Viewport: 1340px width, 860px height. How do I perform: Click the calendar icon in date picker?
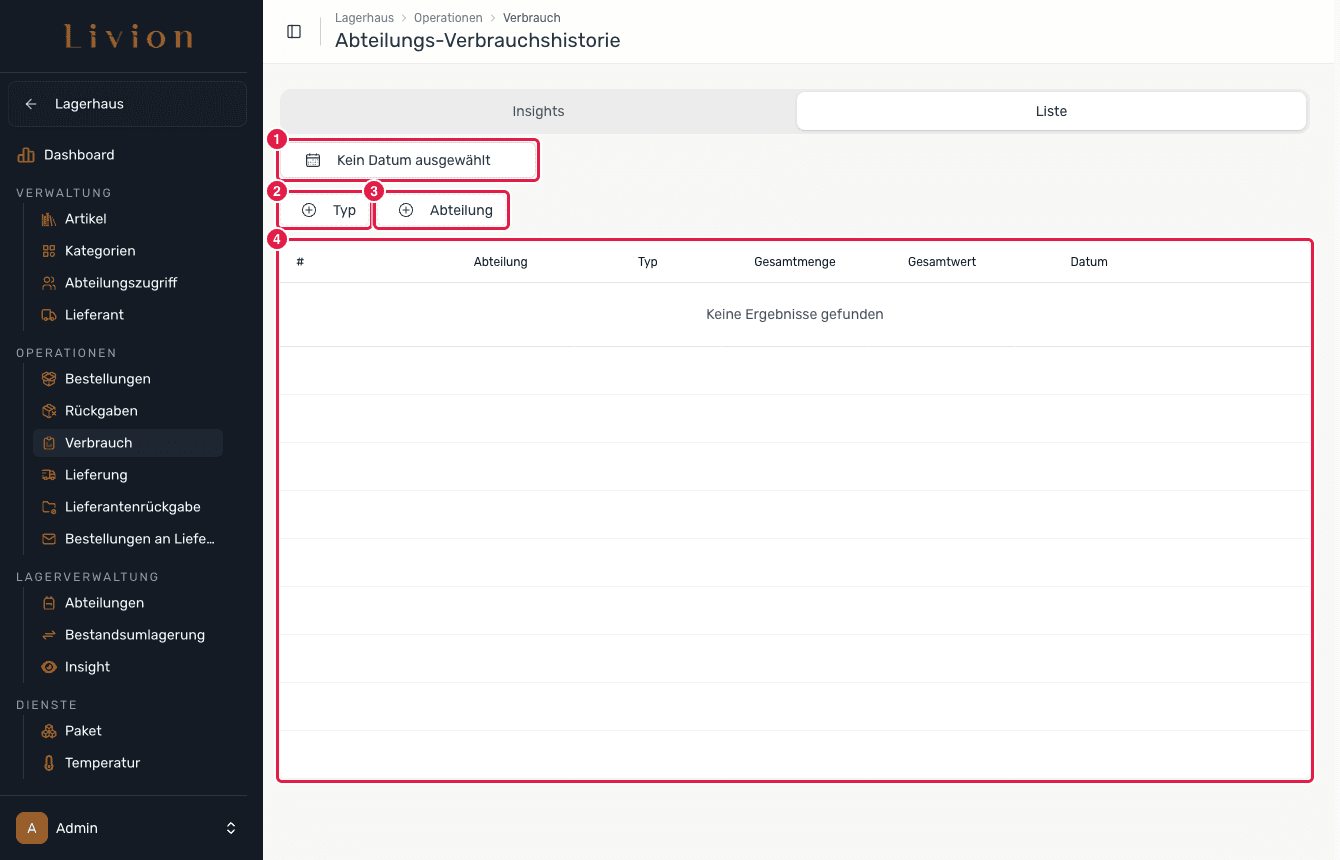pos(313,160)
